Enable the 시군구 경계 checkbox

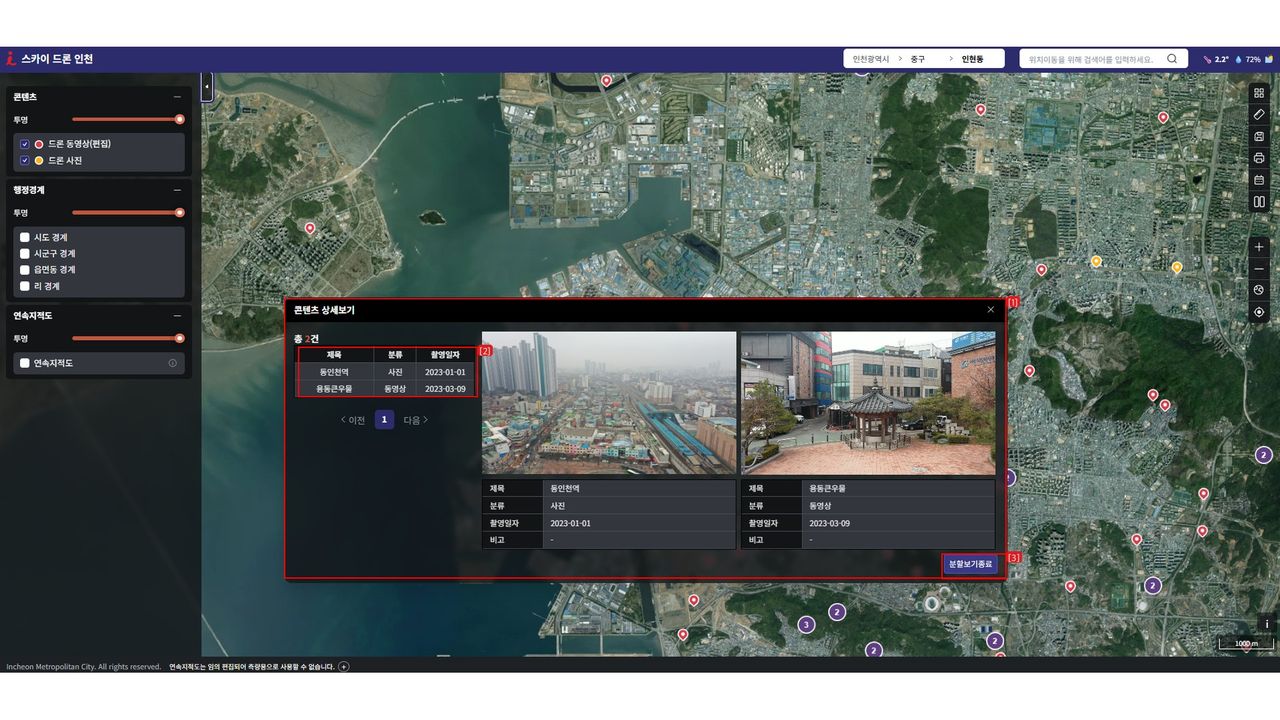(25, 254)
